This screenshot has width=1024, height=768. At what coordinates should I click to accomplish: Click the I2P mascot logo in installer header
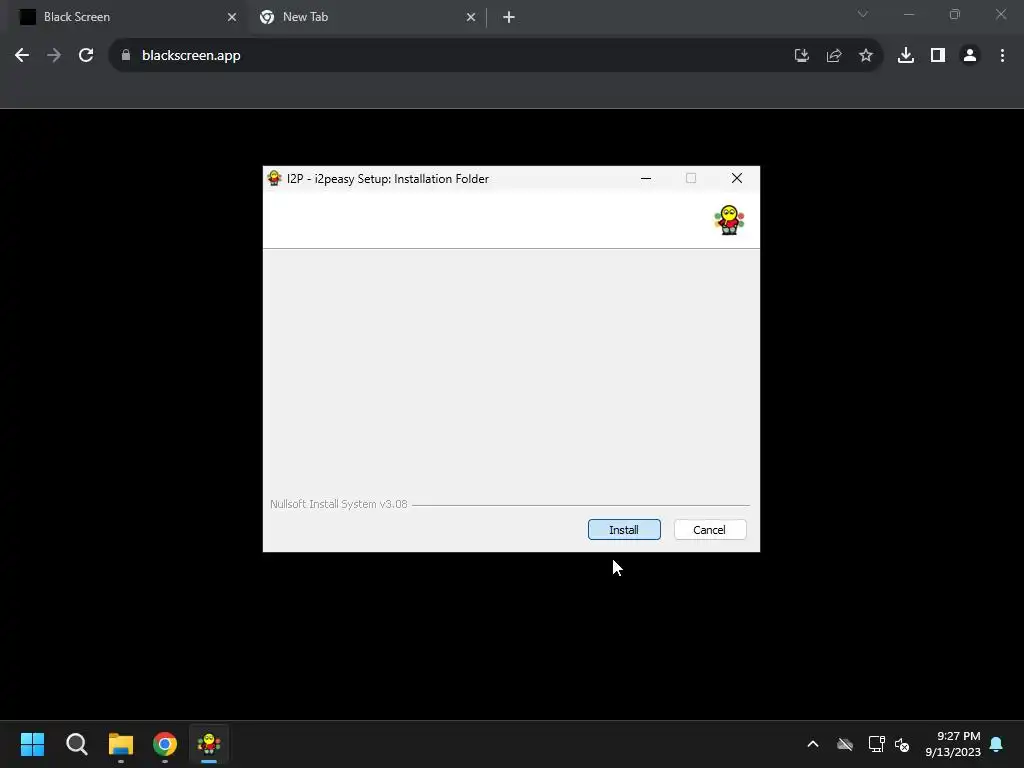[x=729, y=220]
